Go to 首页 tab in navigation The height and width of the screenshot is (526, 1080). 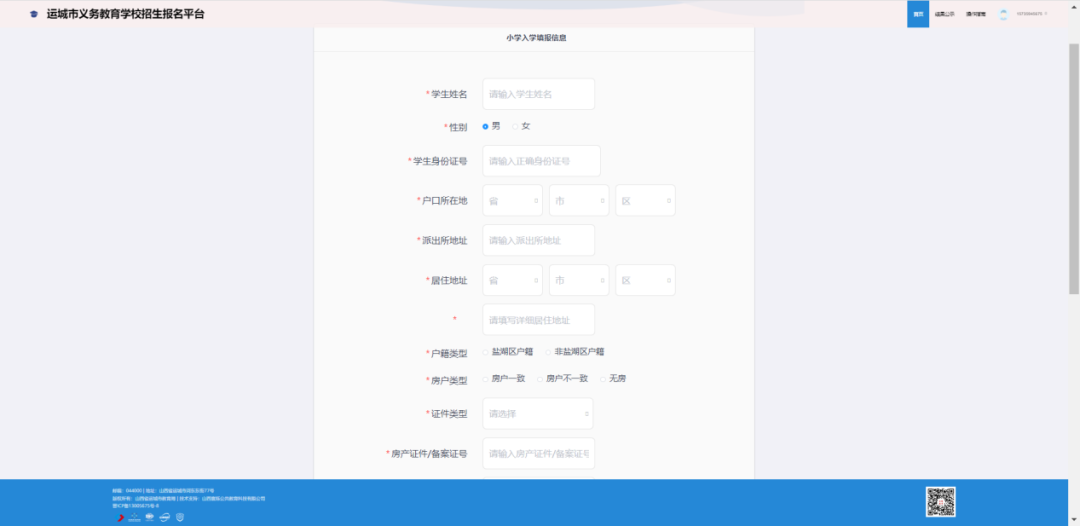pos(918,14)
